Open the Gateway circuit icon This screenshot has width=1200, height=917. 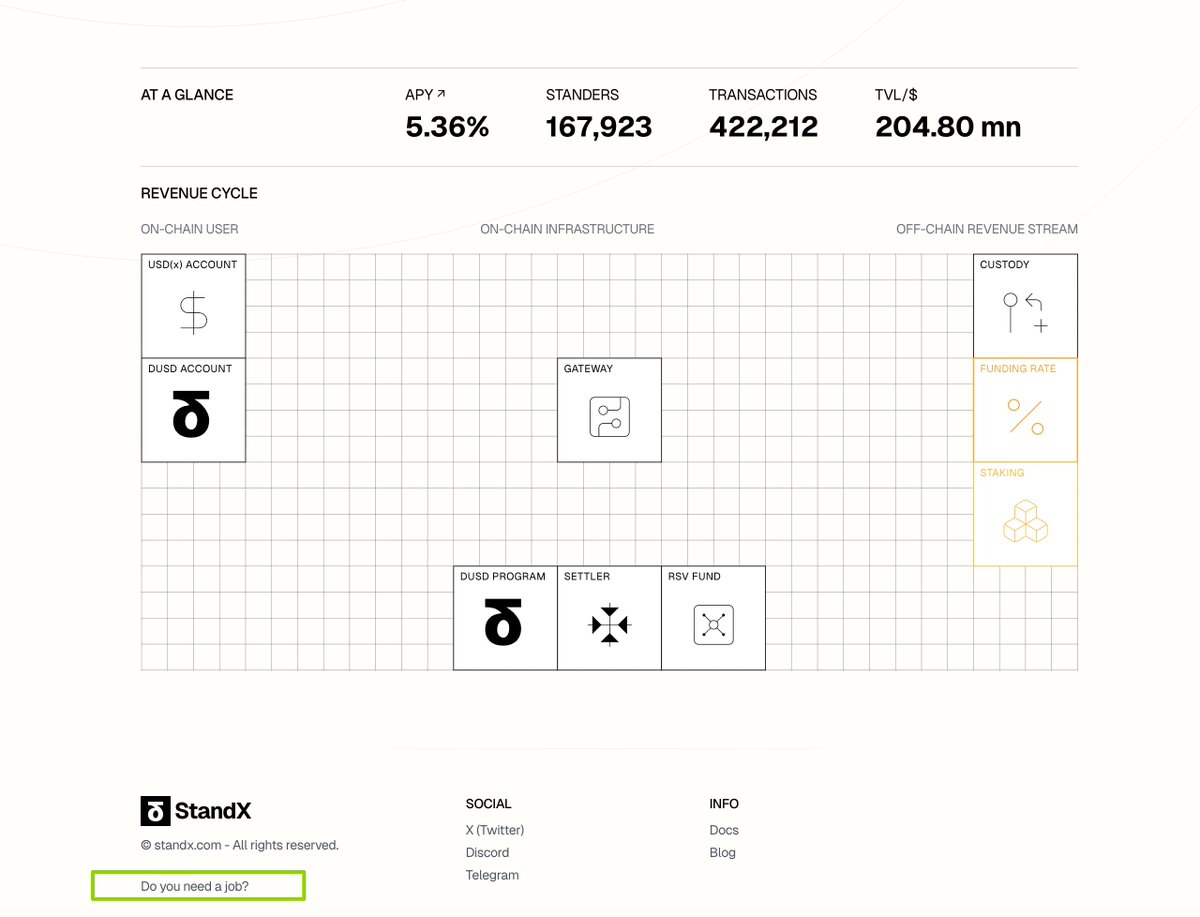609,417
